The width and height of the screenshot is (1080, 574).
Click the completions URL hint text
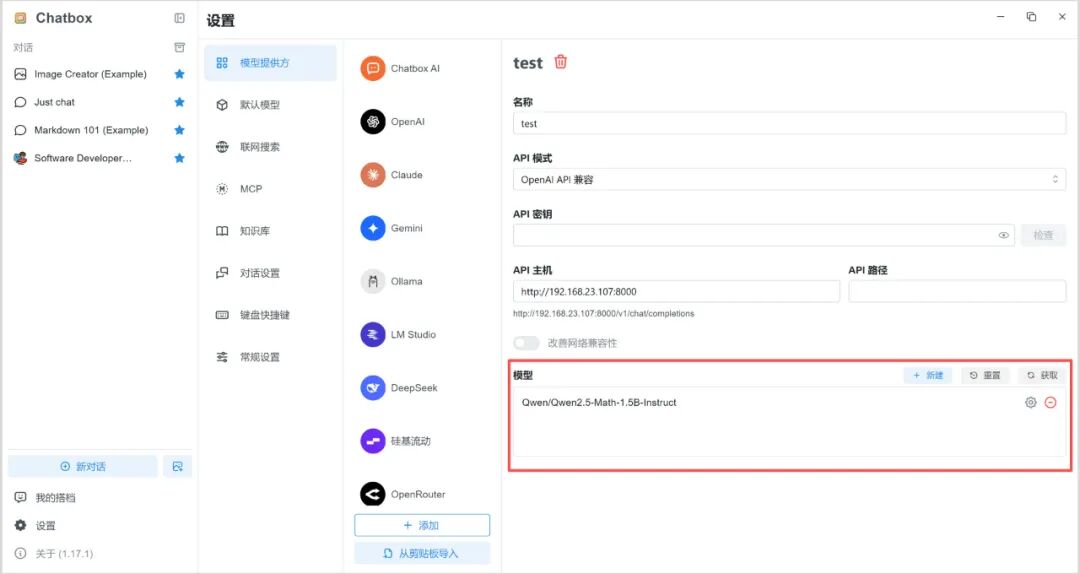(603, 314)
